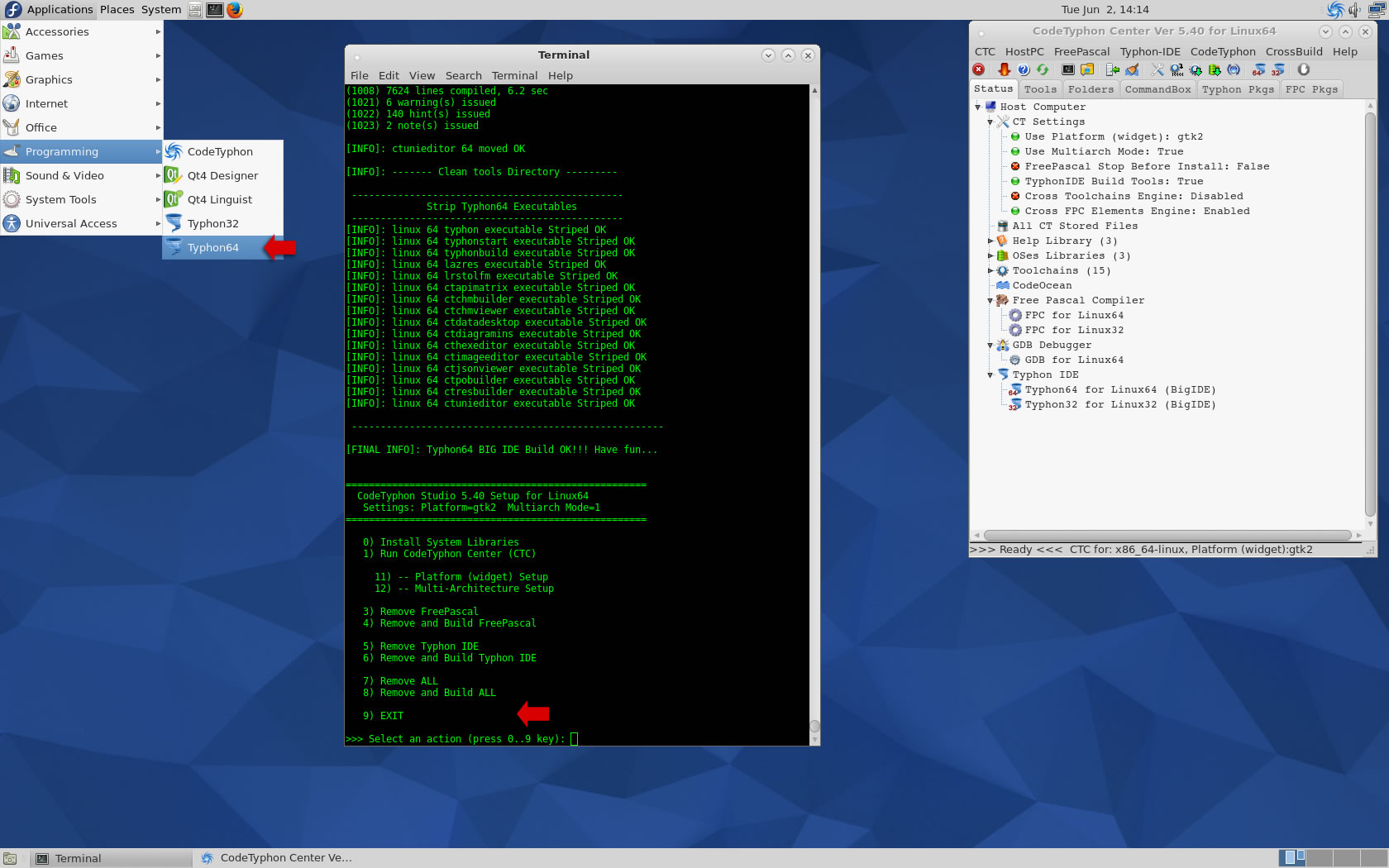This screenshot has height=868, width=1389.
Task: Click the yellow folder toolbar icon
Action: [1087, 70]
